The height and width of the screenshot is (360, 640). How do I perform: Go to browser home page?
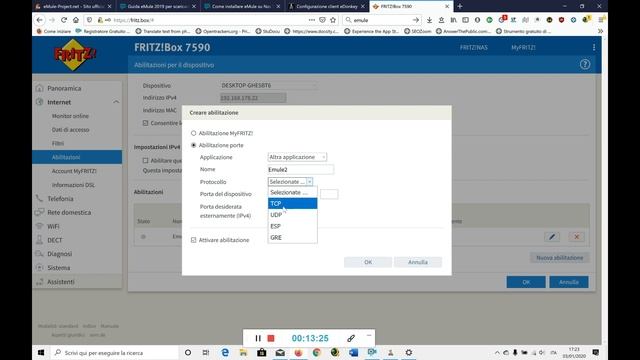[76, 20]
